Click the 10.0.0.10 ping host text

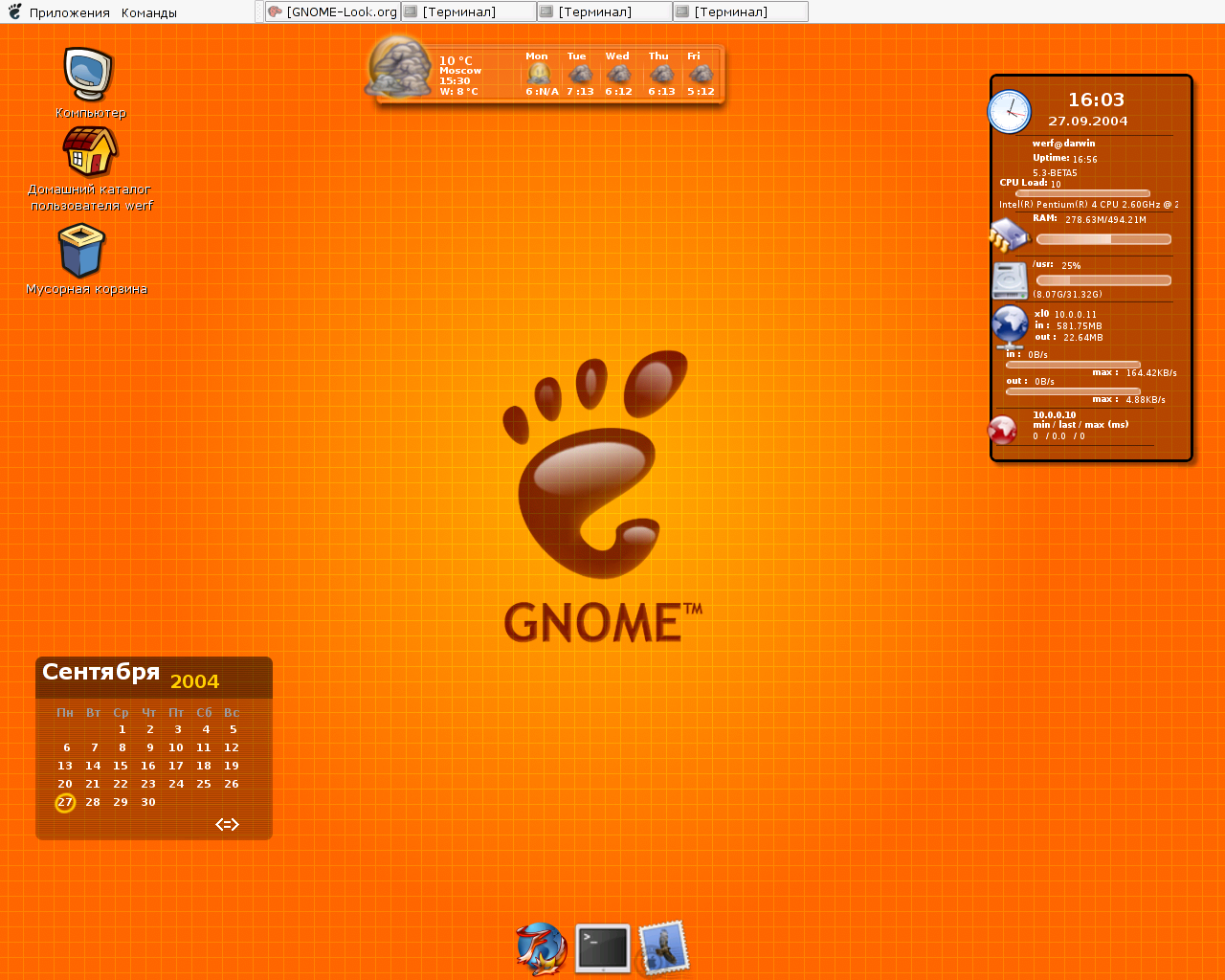point(1055,415)
